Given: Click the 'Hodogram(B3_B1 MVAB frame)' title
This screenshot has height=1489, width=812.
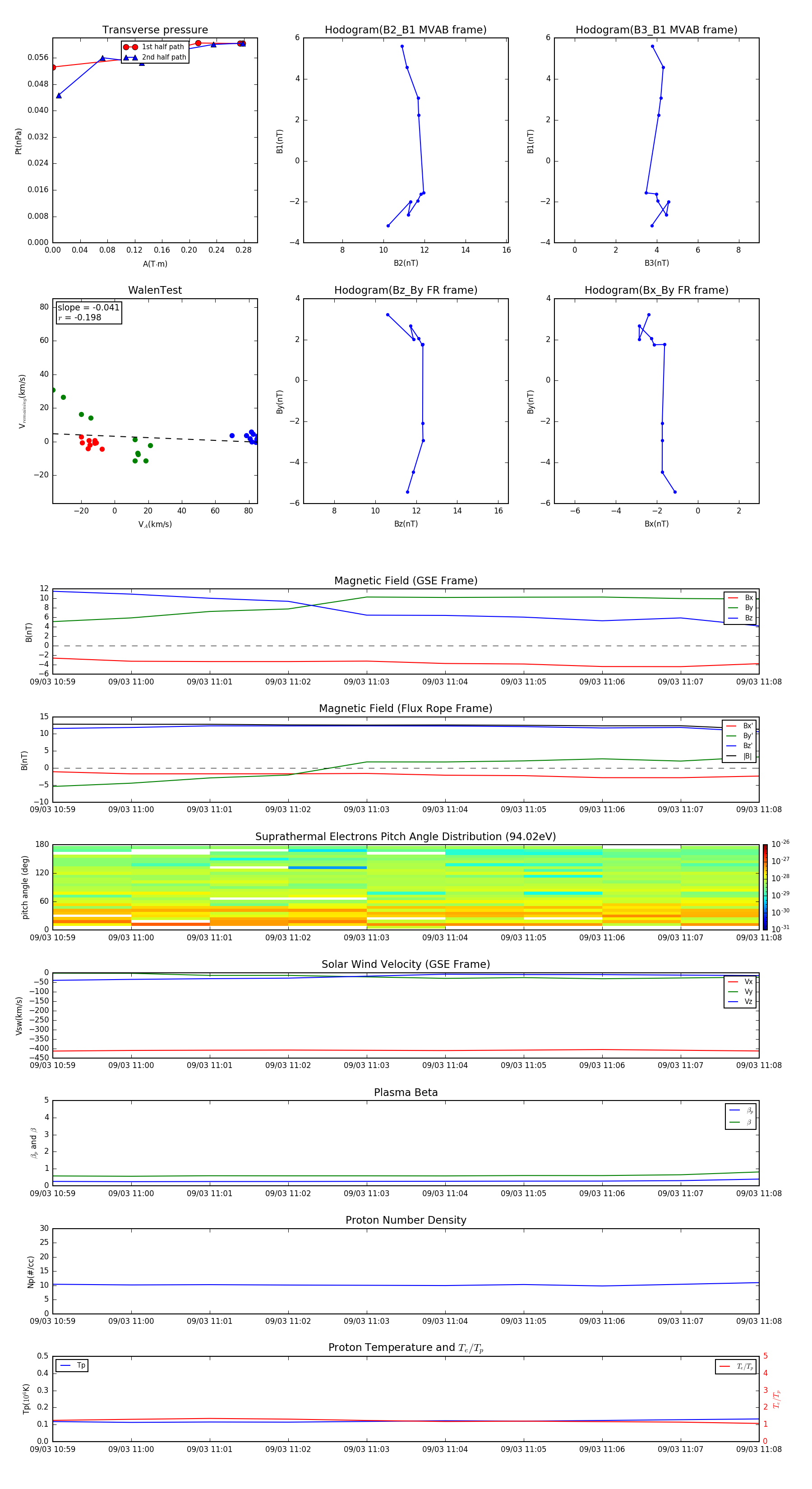Looking at the screenshot, I should [x=656, y=30].
